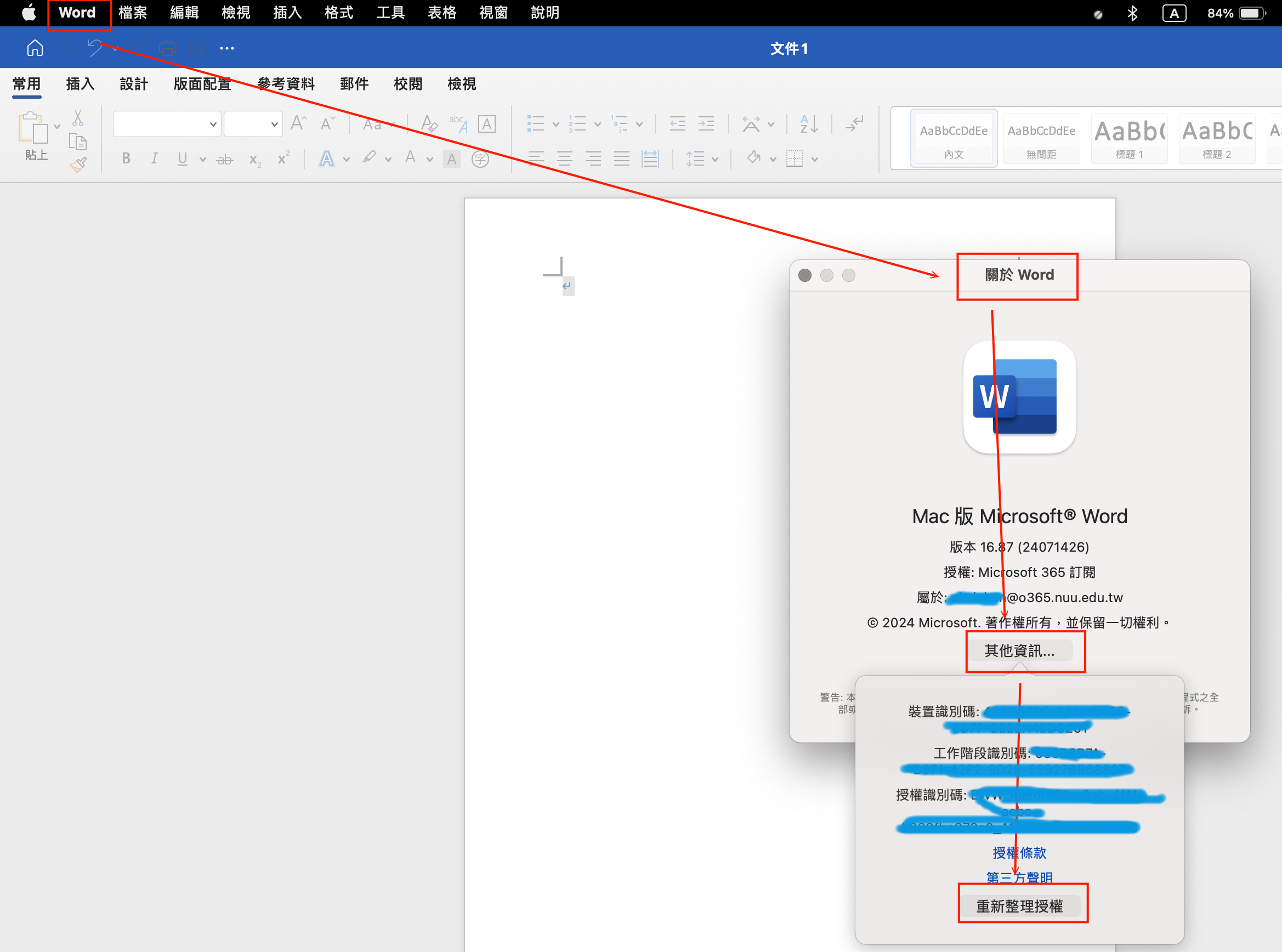Switch to the 參考資料 tab
Viewport: 1282px width, 952px height.
click(286, 84)
